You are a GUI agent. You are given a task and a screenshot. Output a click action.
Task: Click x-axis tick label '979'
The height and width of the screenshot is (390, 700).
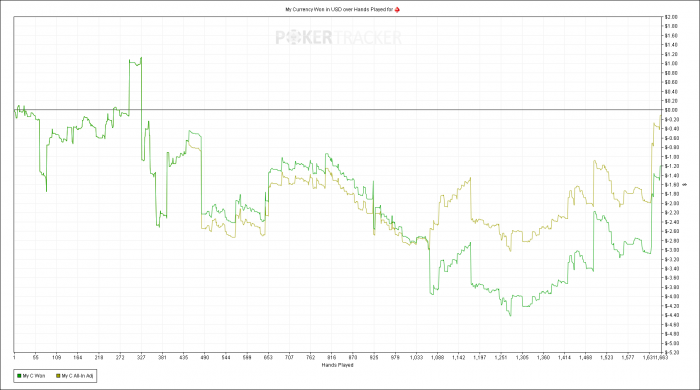pyautogui.click(x=395, y=357)
